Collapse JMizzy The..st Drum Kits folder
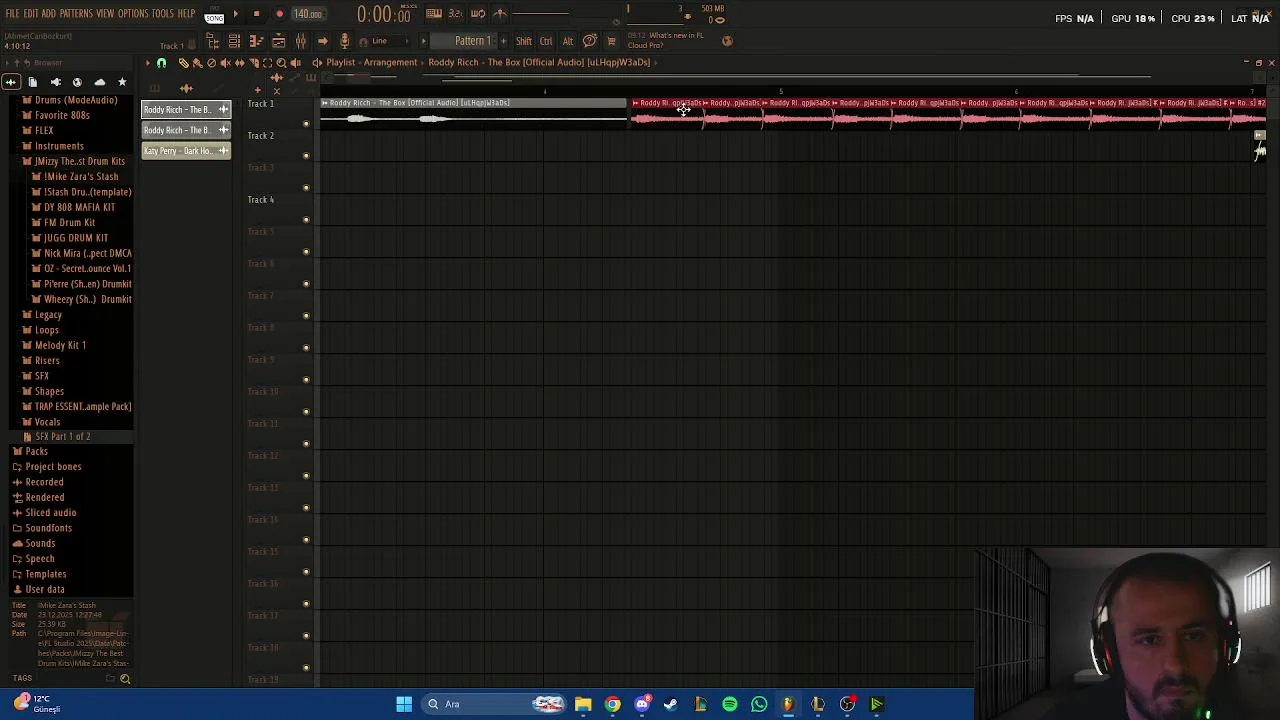 [79, 161]
